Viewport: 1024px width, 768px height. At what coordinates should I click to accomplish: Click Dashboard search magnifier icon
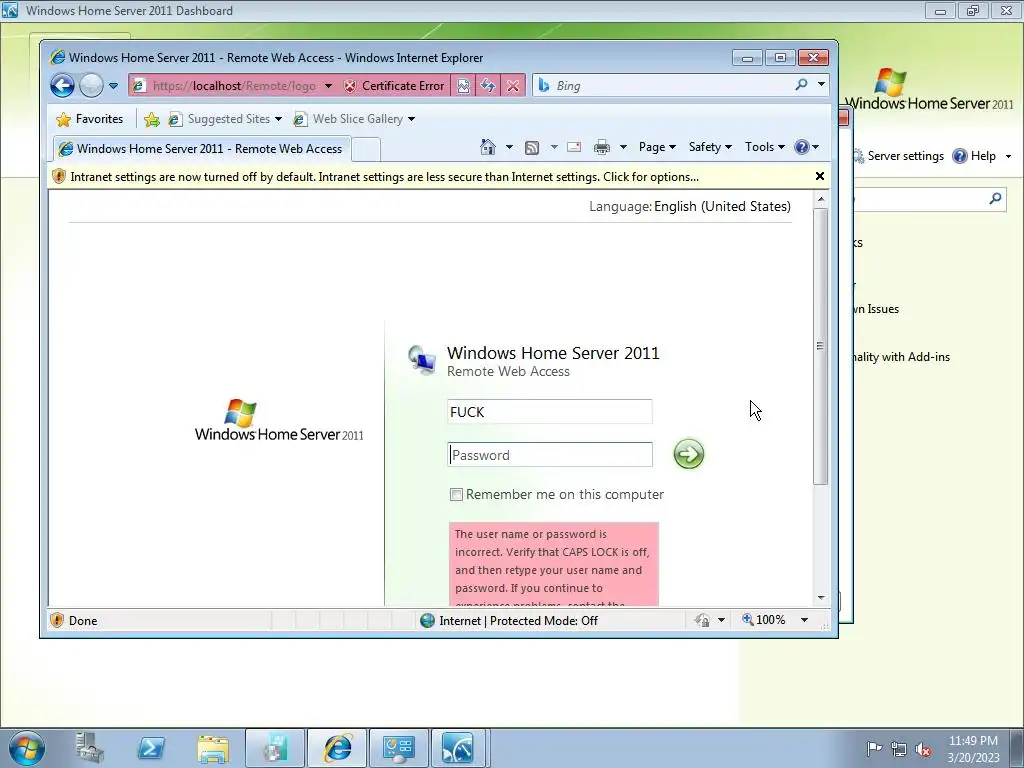click(x=995, y=199)
